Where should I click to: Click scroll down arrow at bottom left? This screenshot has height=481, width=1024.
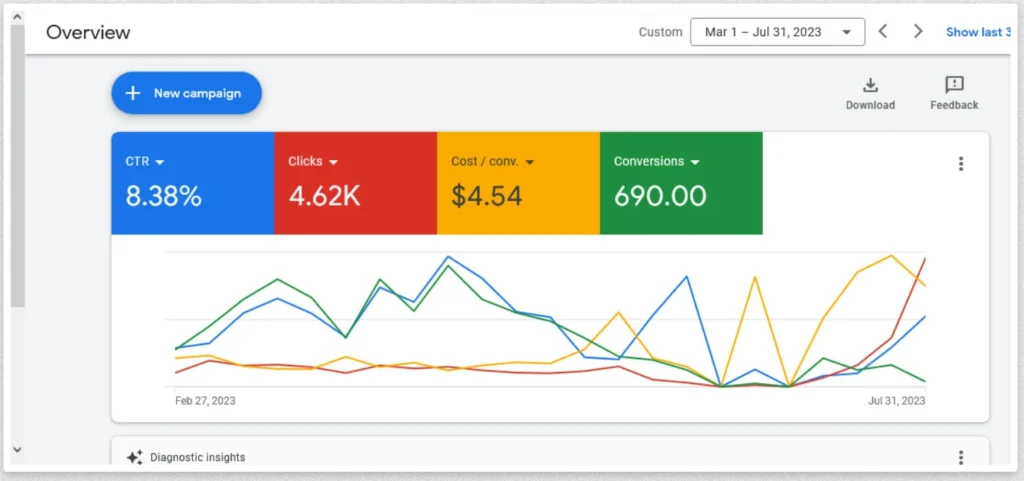click(x=17, y=450)
